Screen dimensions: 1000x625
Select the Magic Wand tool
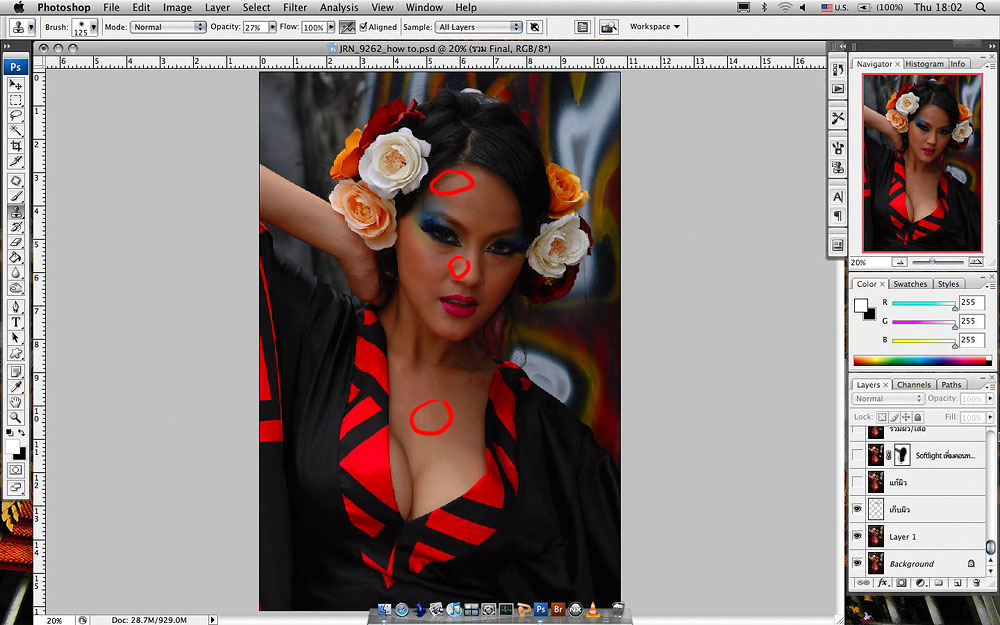click(x=15, y=131)
